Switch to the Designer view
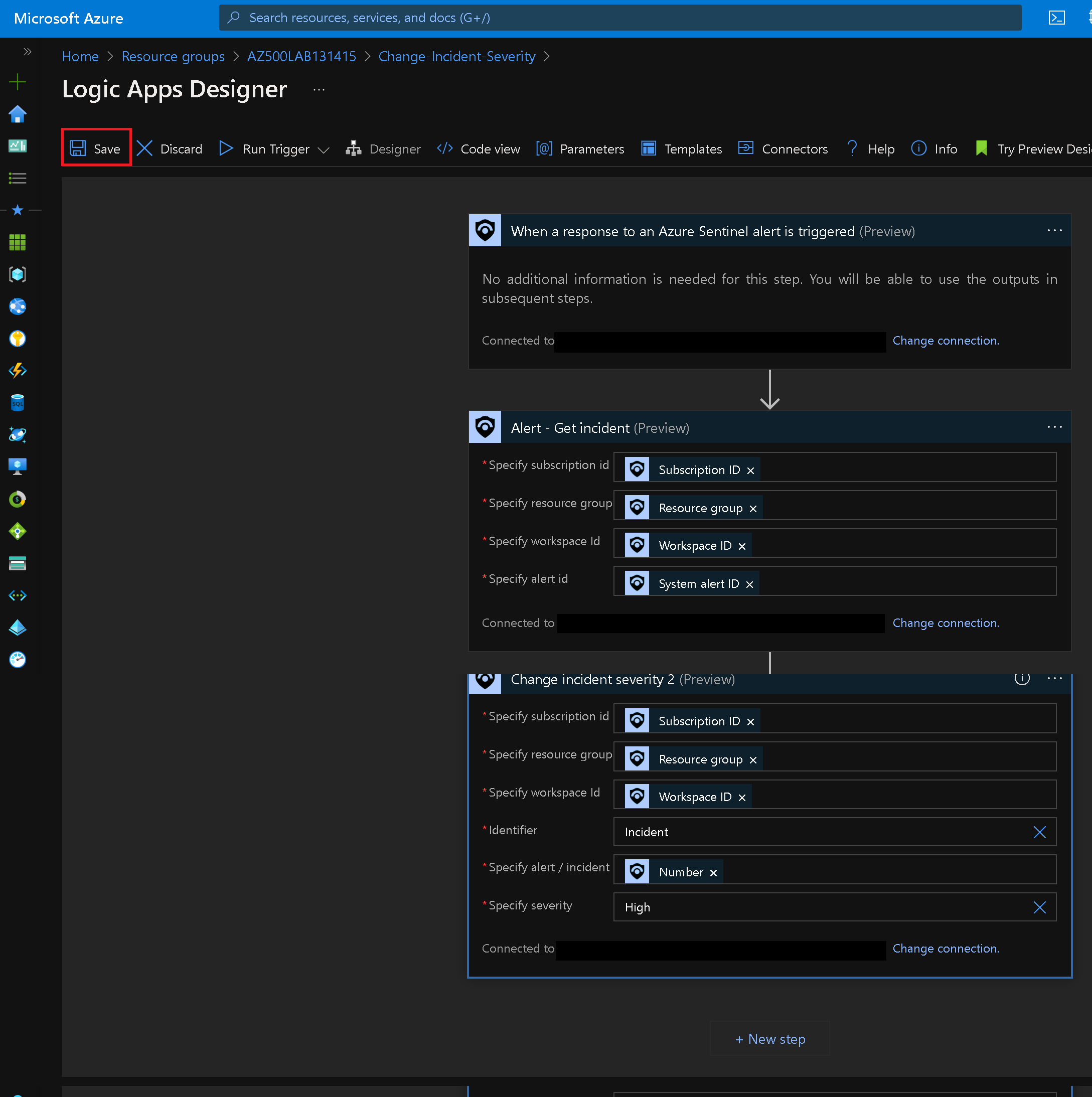The image size is (1092, 1097). point(383,149)
